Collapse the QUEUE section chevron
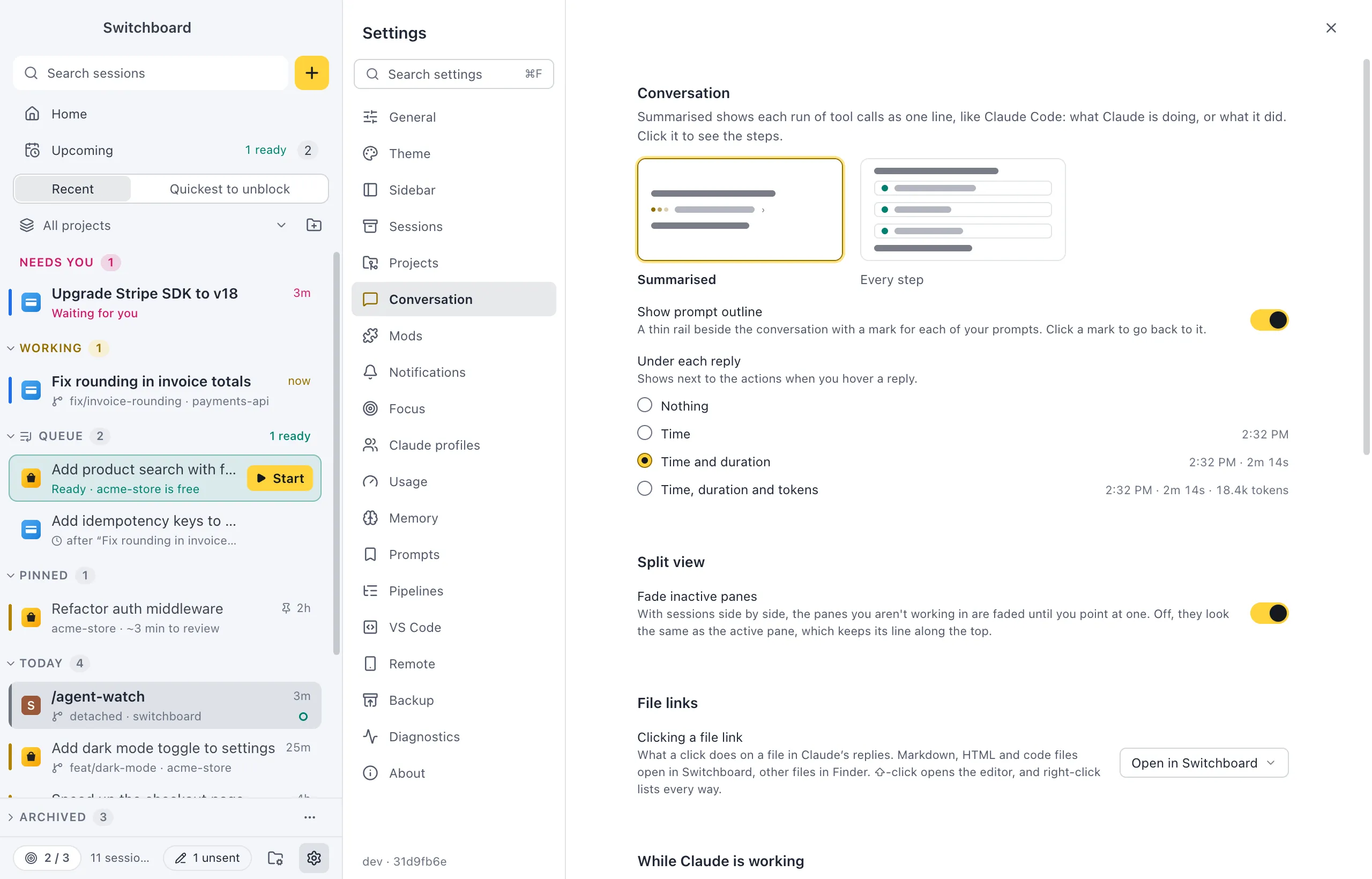The image size is (1372, 879). pyautogui.click(x=11, y=436)
